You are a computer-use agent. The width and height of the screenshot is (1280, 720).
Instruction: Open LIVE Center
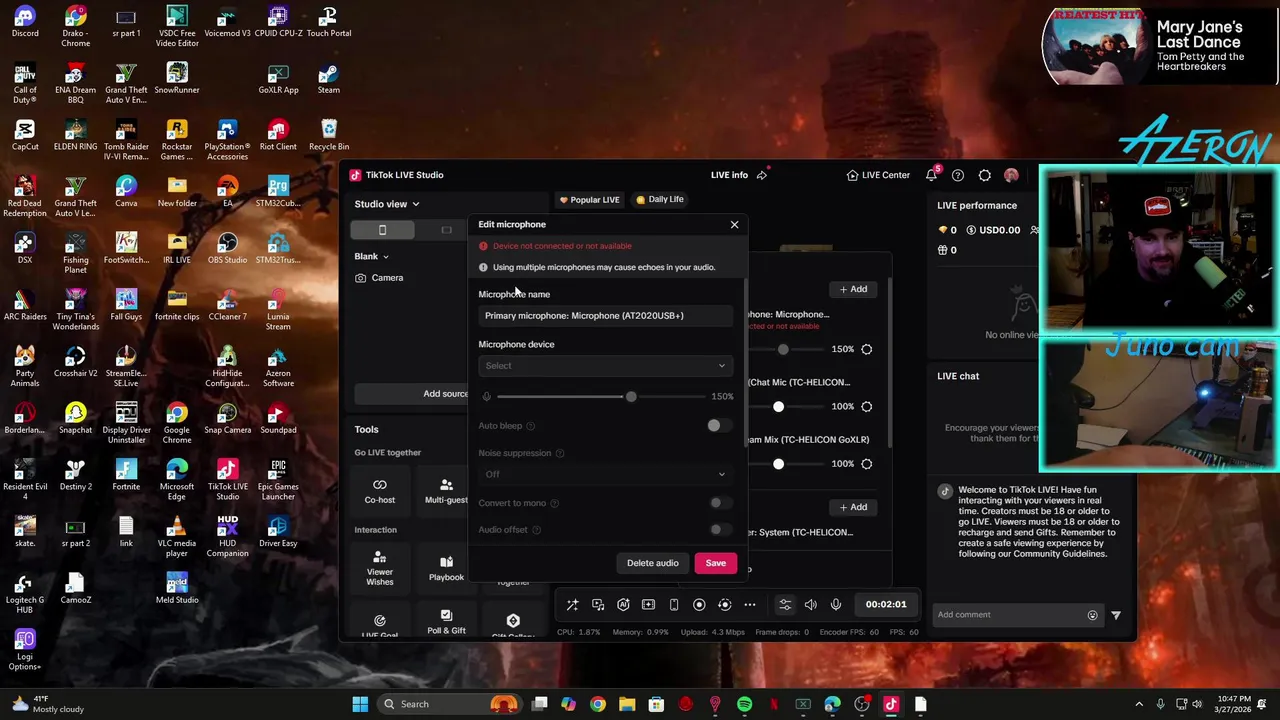point(878,175)
